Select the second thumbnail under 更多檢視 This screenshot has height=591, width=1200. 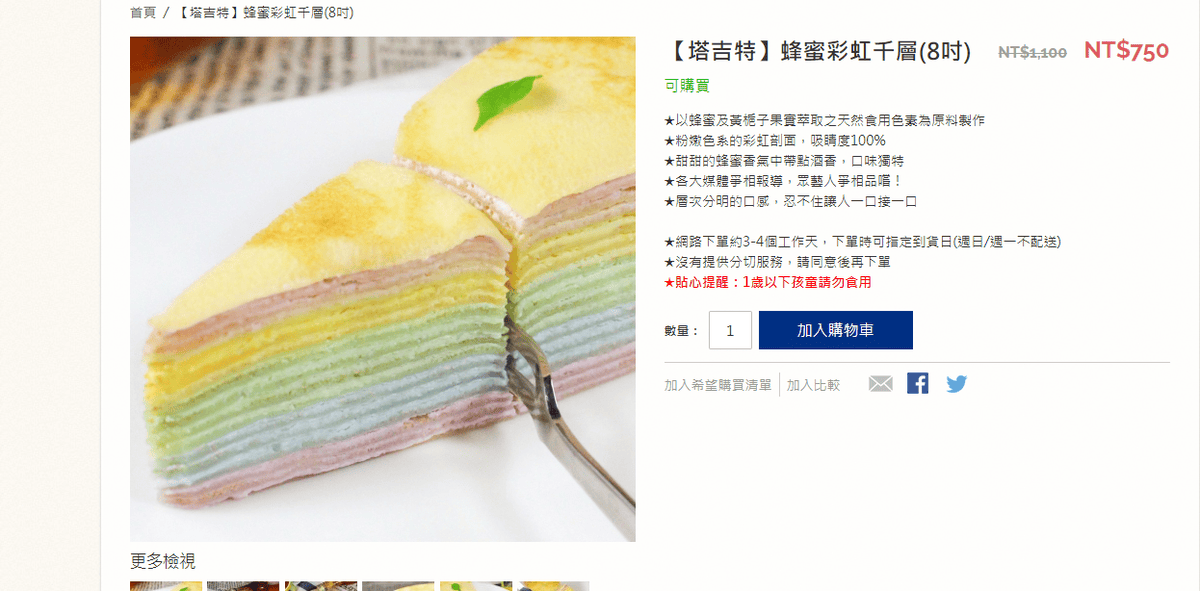[243, 586]
